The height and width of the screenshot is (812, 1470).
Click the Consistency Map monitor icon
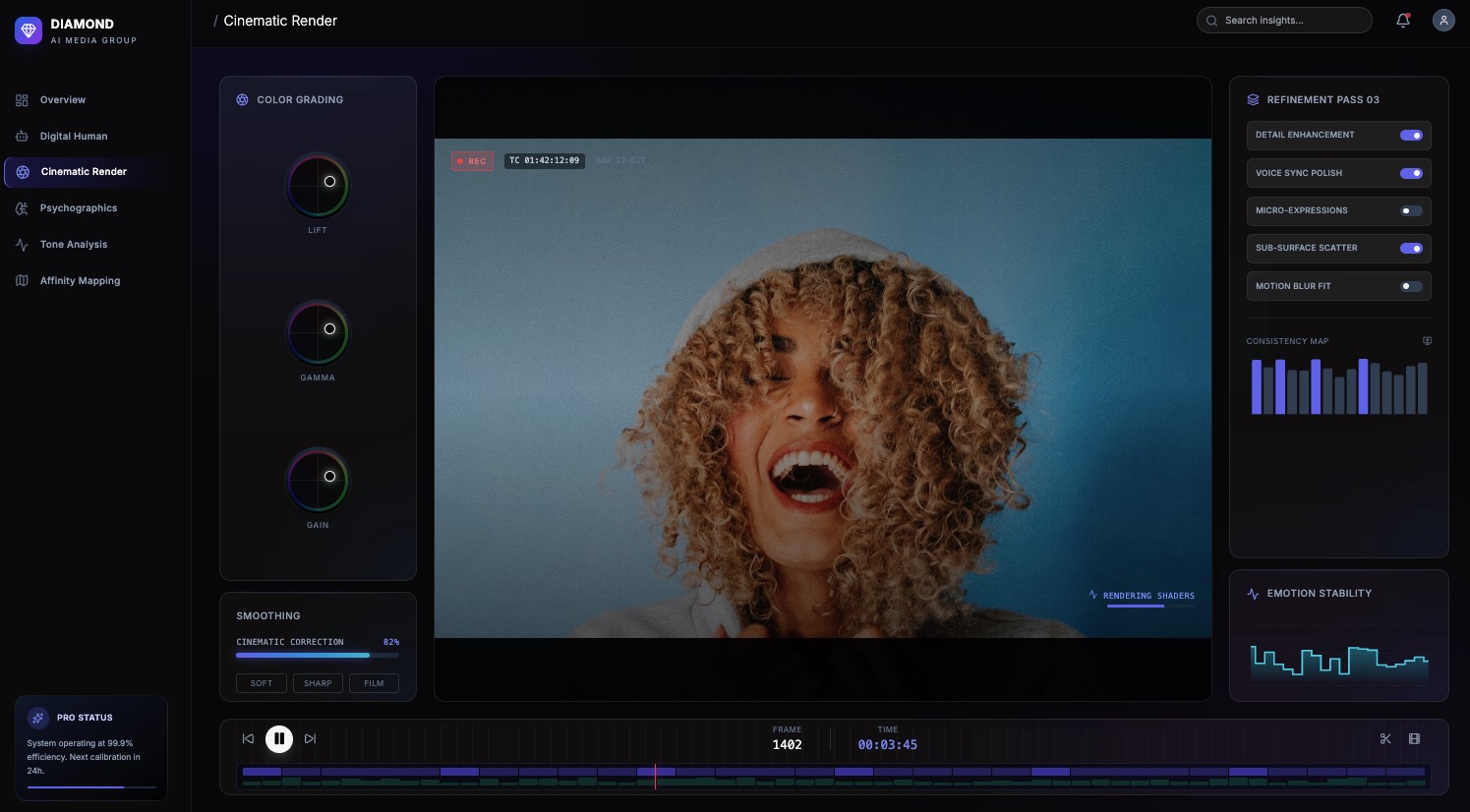tap(1427, 341)
